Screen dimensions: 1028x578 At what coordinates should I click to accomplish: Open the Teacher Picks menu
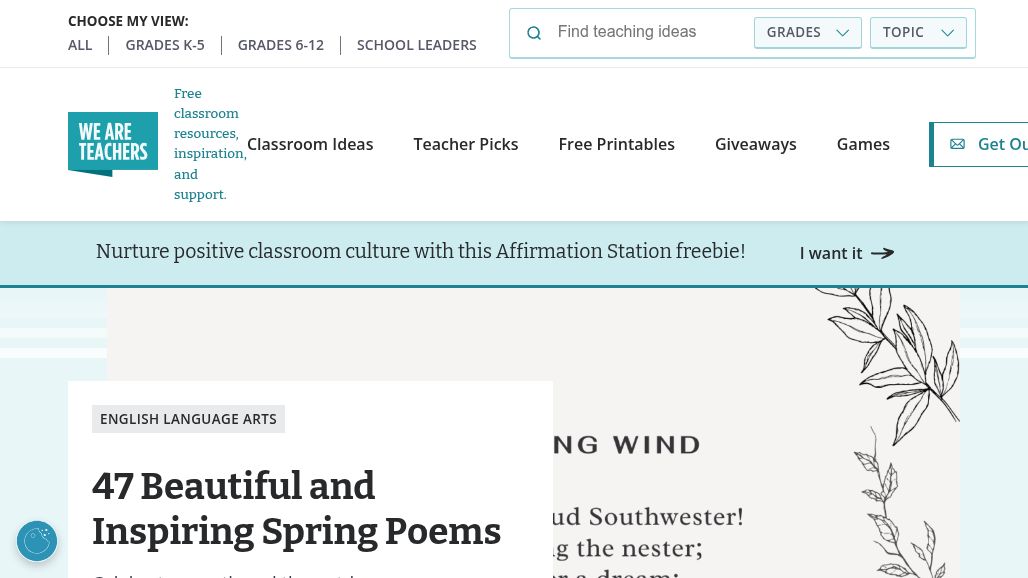(x=465, y=144)
